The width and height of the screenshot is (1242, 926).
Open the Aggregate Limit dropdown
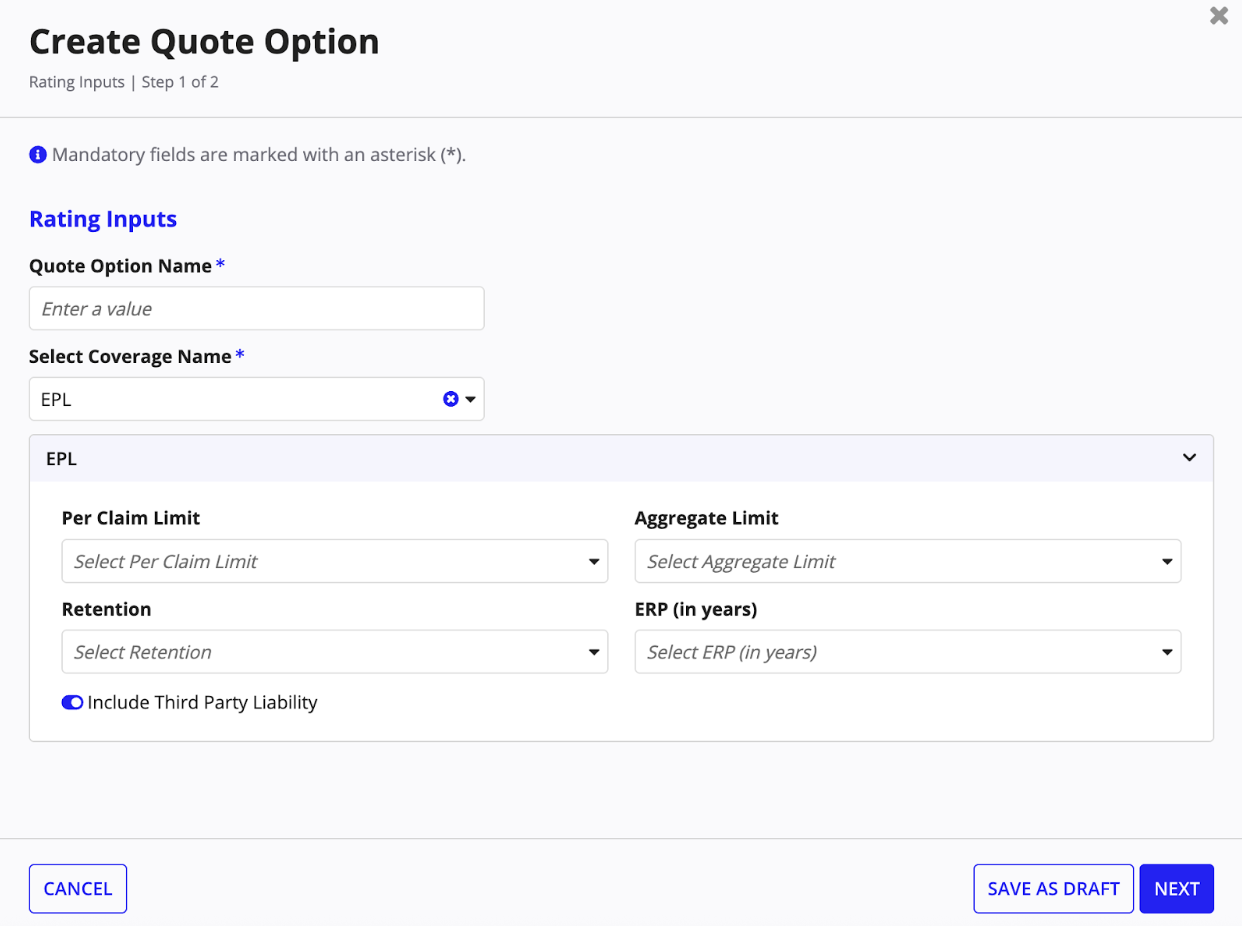coord(908,561)
